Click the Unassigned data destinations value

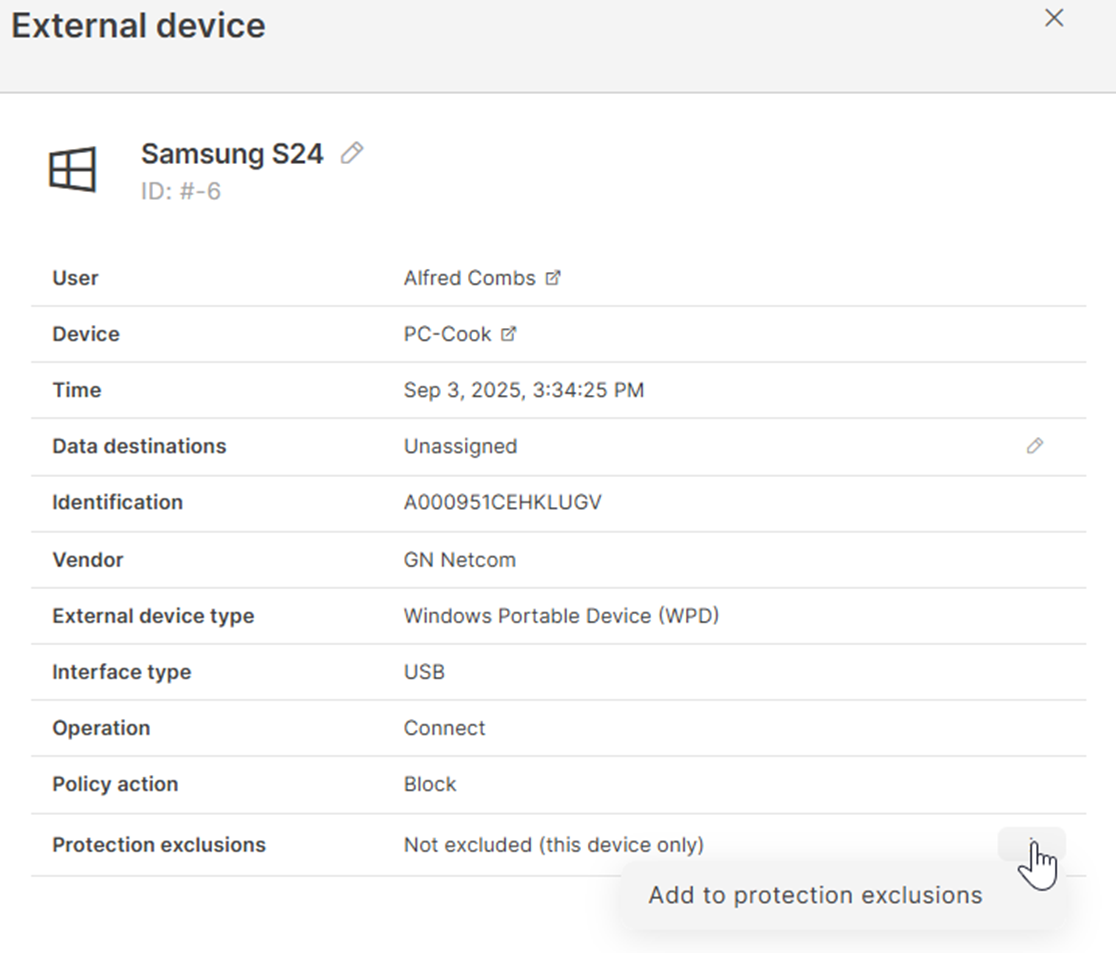[x=460, y=446]
